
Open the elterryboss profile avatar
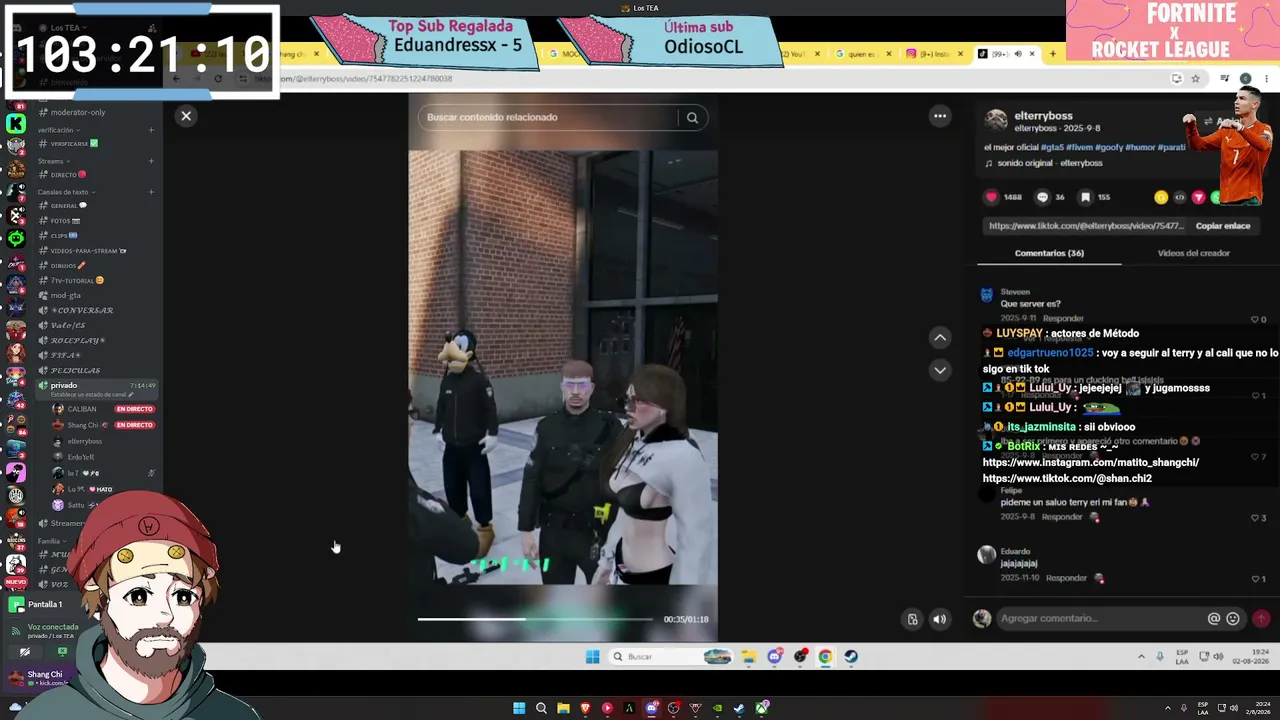996,121
